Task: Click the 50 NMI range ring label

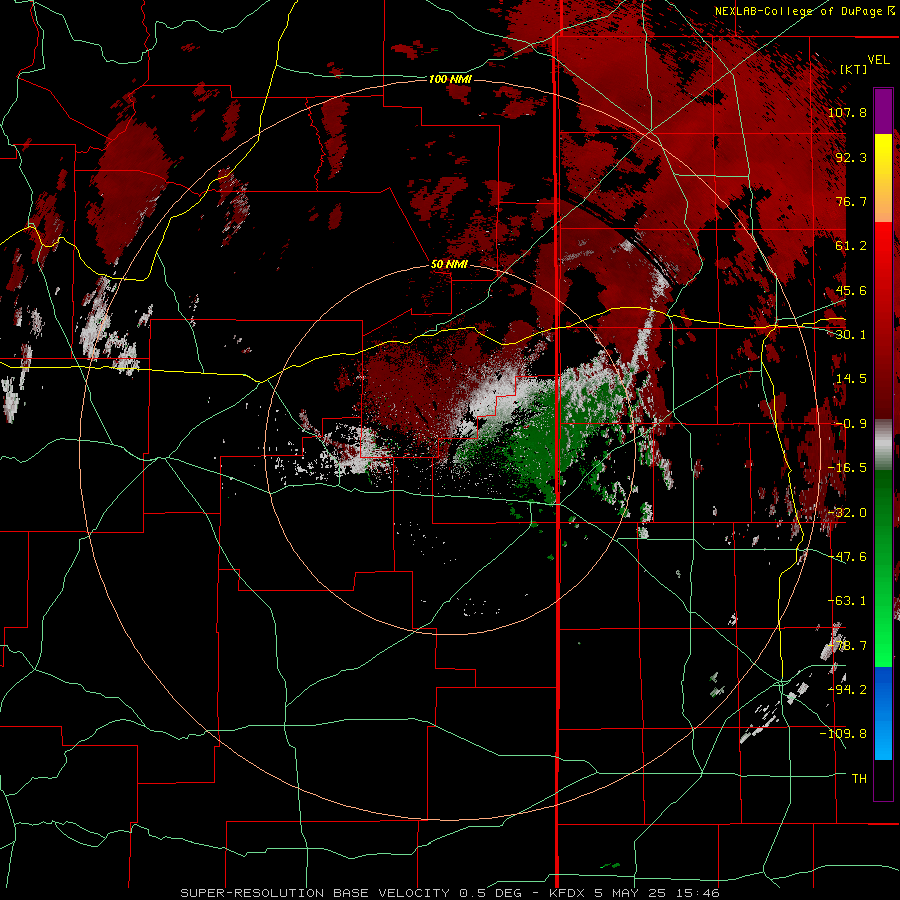Action: pos(449,264)
